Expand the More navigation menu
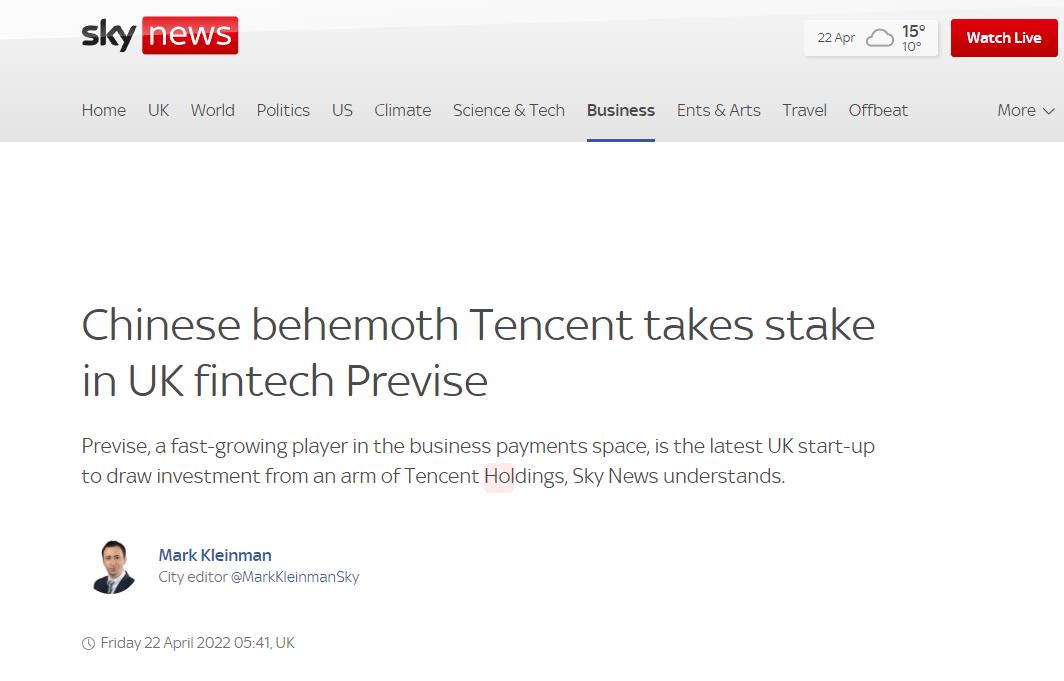 click(1025, 110)
